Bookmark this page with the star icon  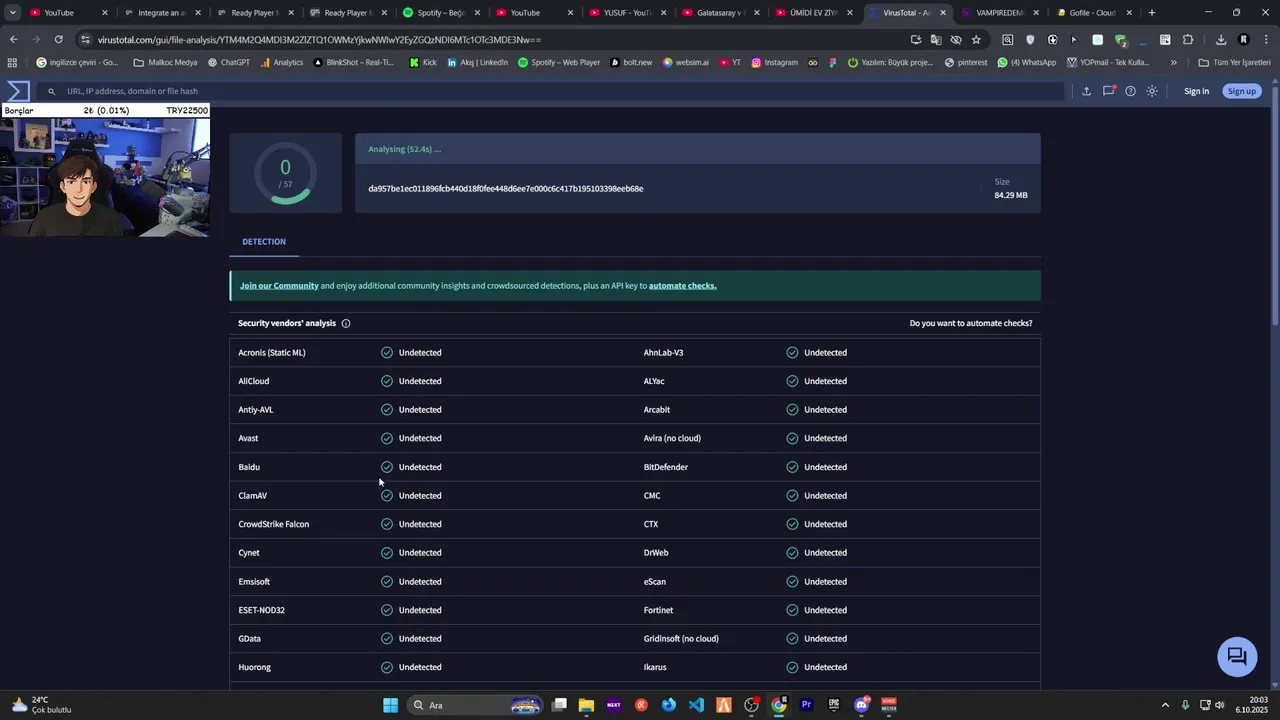tap(976, 39)
